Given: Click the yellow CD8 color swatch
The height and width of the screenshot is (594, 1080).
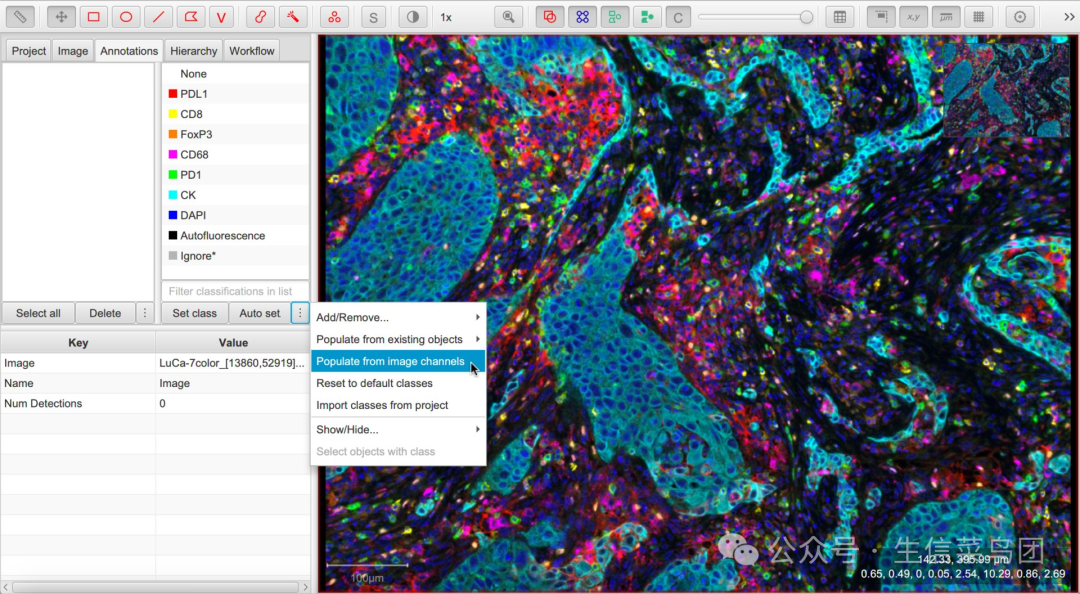Looking at the screenshot, I should (173, 114).
